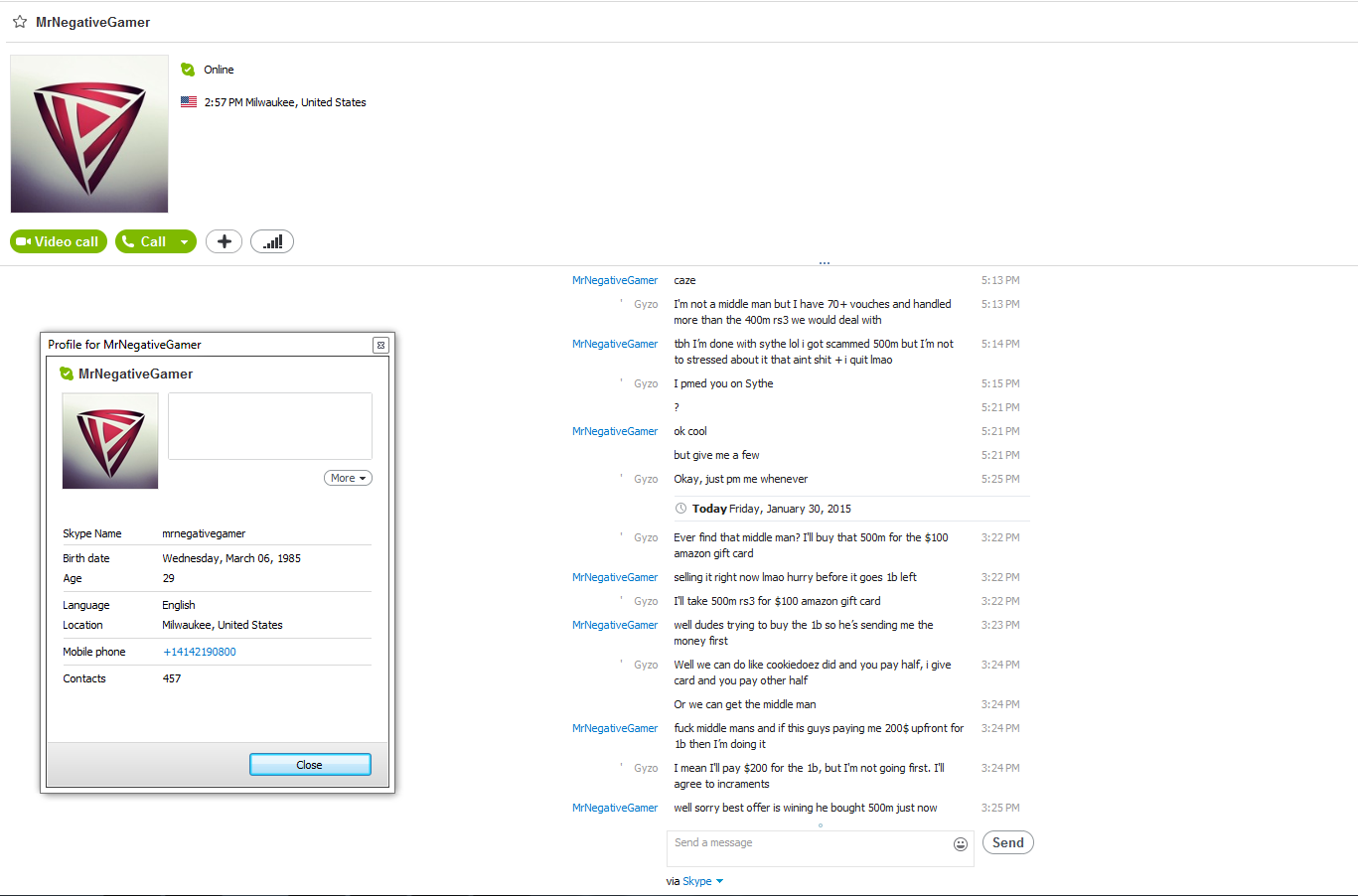Close the profile popup via X icon

(x=380, y=345)
